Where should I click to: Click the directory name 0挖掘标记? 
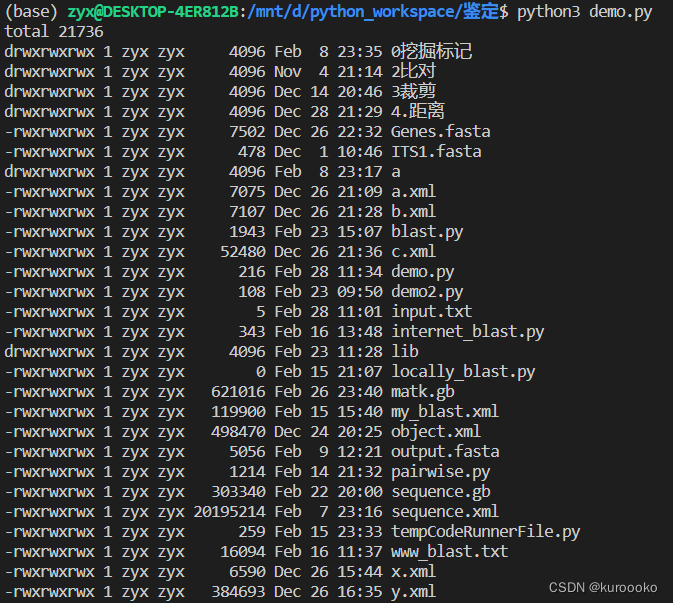(x=431, y=52)
